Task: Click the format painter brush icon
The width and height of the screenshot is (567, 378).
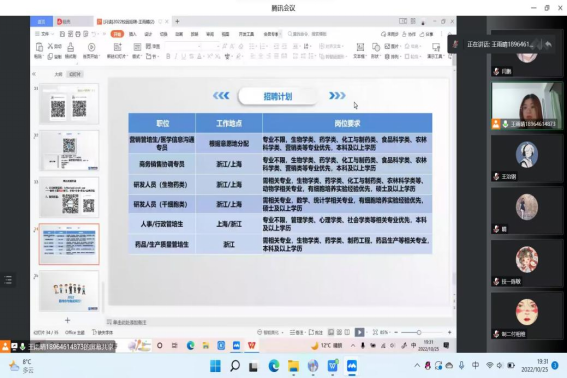Action: point(71,47)
